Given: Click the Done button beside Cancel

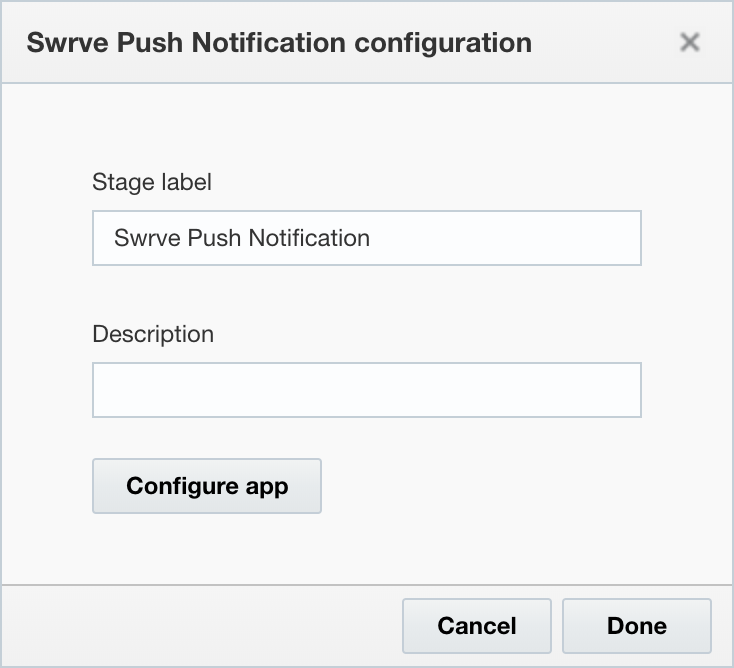Looking at the screenshot, I should coord(637,626).
